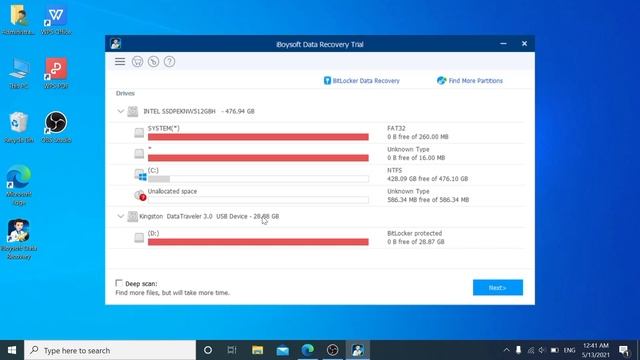640x360 pixels.
Task: Click the iBoysoft logo in title bar
Action: click(x=116, y=44)
